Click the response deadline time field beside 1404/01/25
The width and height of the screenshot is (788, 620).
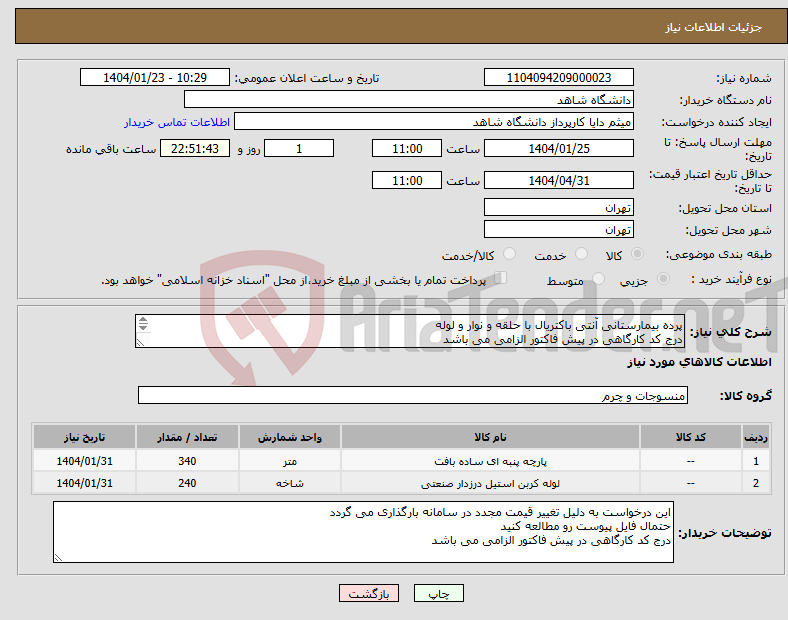[x=407, y=149]
